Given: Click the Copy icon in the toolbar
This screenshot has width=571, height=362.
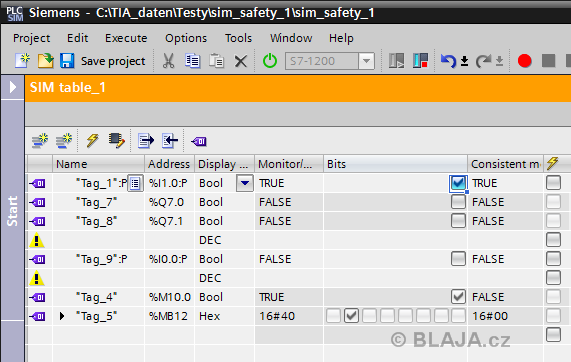Looking at the screenshot, I should click(x=192, y=61).
